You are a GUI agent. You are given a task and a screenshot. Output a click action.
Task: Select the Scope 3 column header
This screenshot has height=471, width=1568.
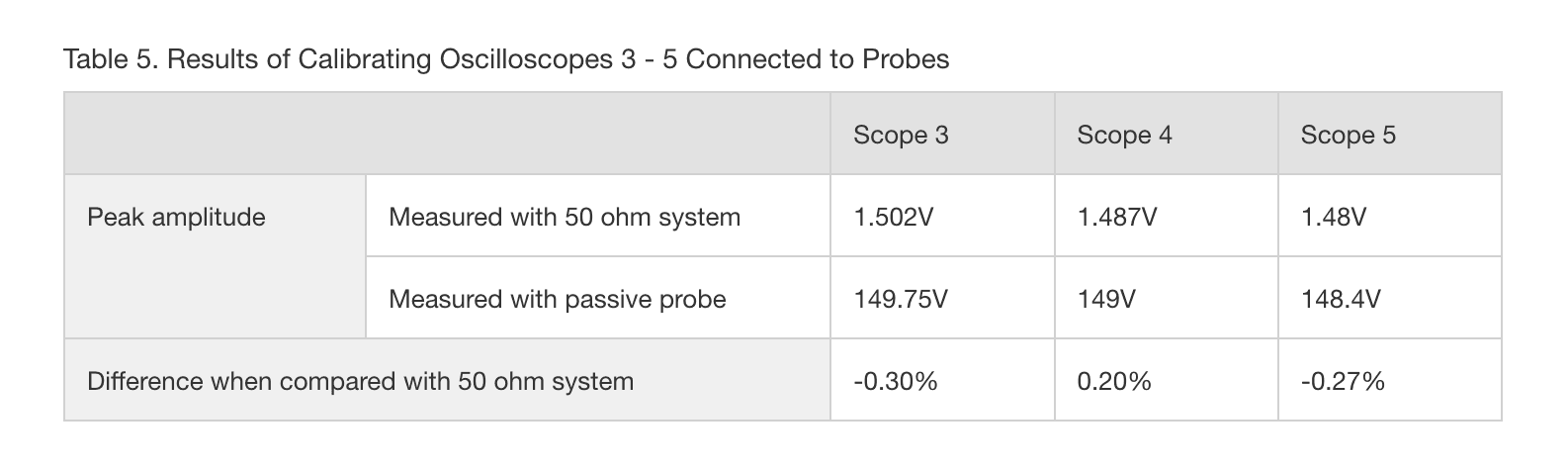901,135
